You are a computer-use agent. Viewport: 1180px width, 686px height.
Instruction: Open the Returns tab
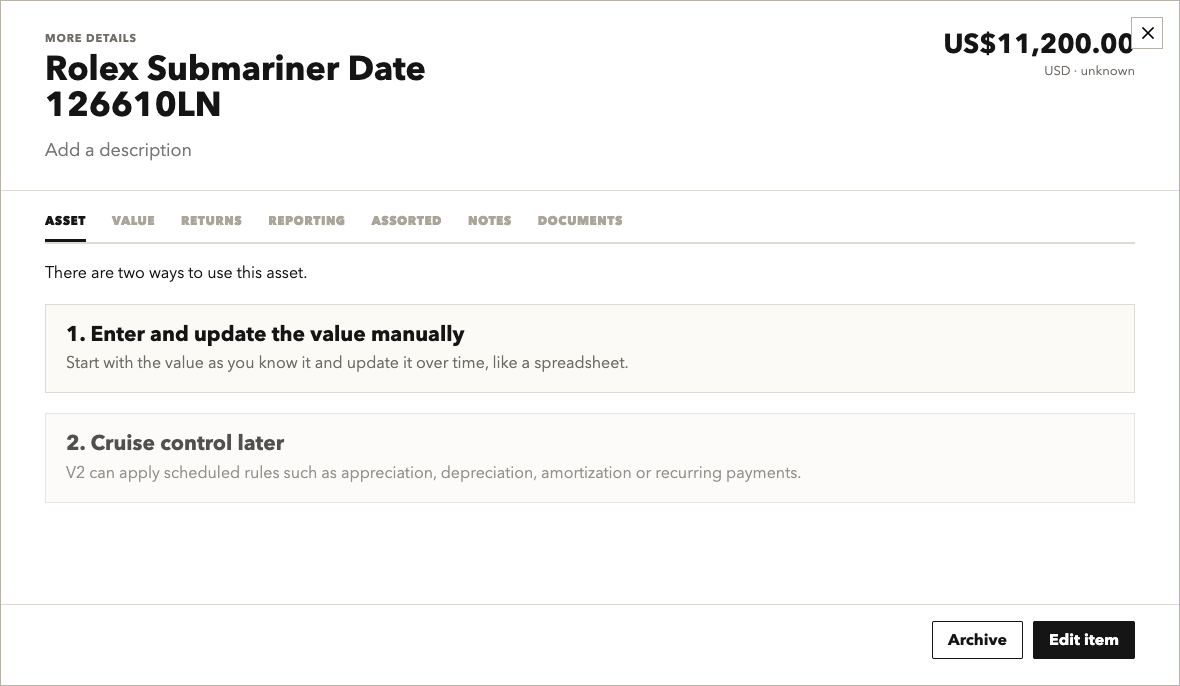click(x=211, y=220)
